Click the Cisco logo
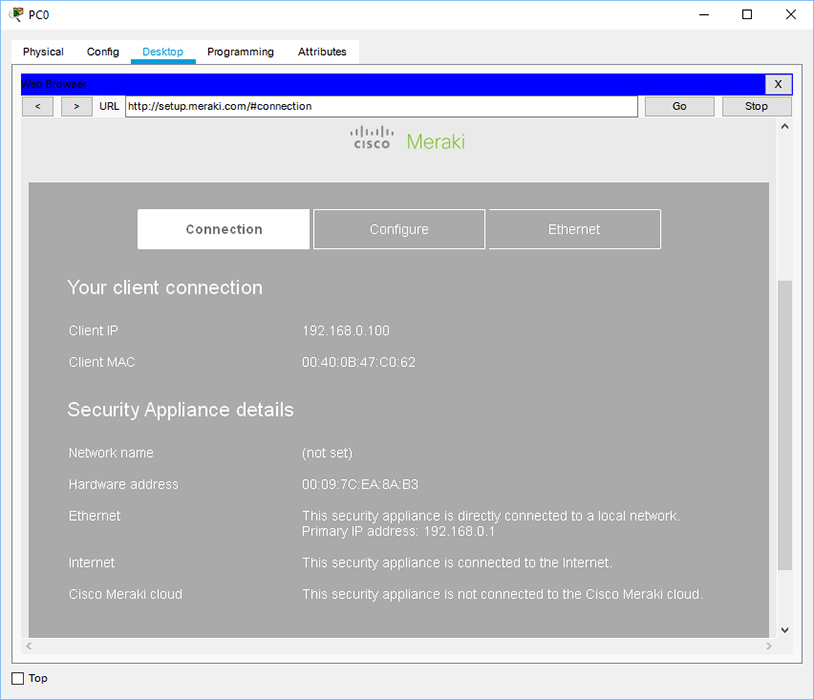 click(x=372, y=138)
